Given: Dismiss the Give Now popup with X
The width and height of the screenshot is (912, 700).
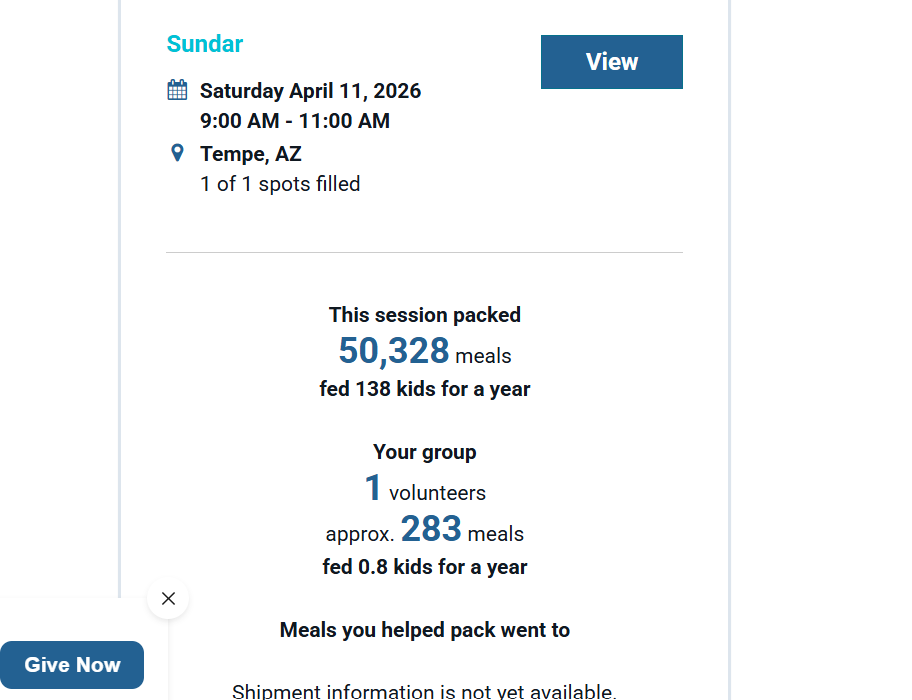Looking at the screenshot, I should pos(168,598).
